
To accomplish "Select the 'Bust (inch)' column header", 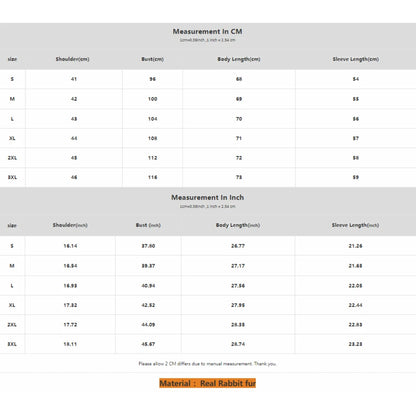I will (x=148, y=225).
